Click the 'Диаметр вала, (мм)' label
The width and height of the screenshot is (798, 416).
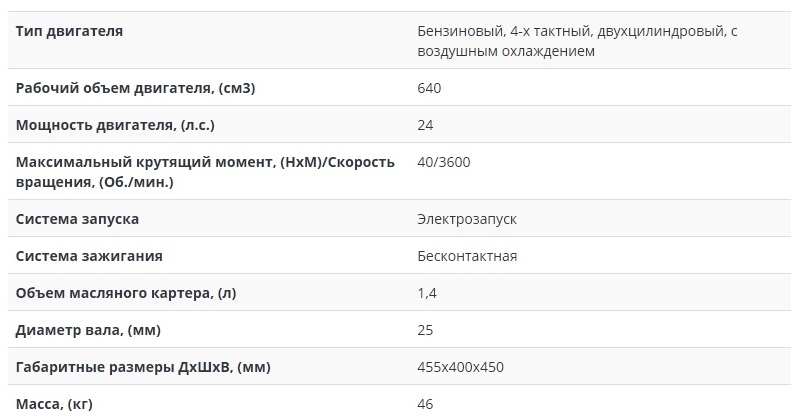point(88,330)
